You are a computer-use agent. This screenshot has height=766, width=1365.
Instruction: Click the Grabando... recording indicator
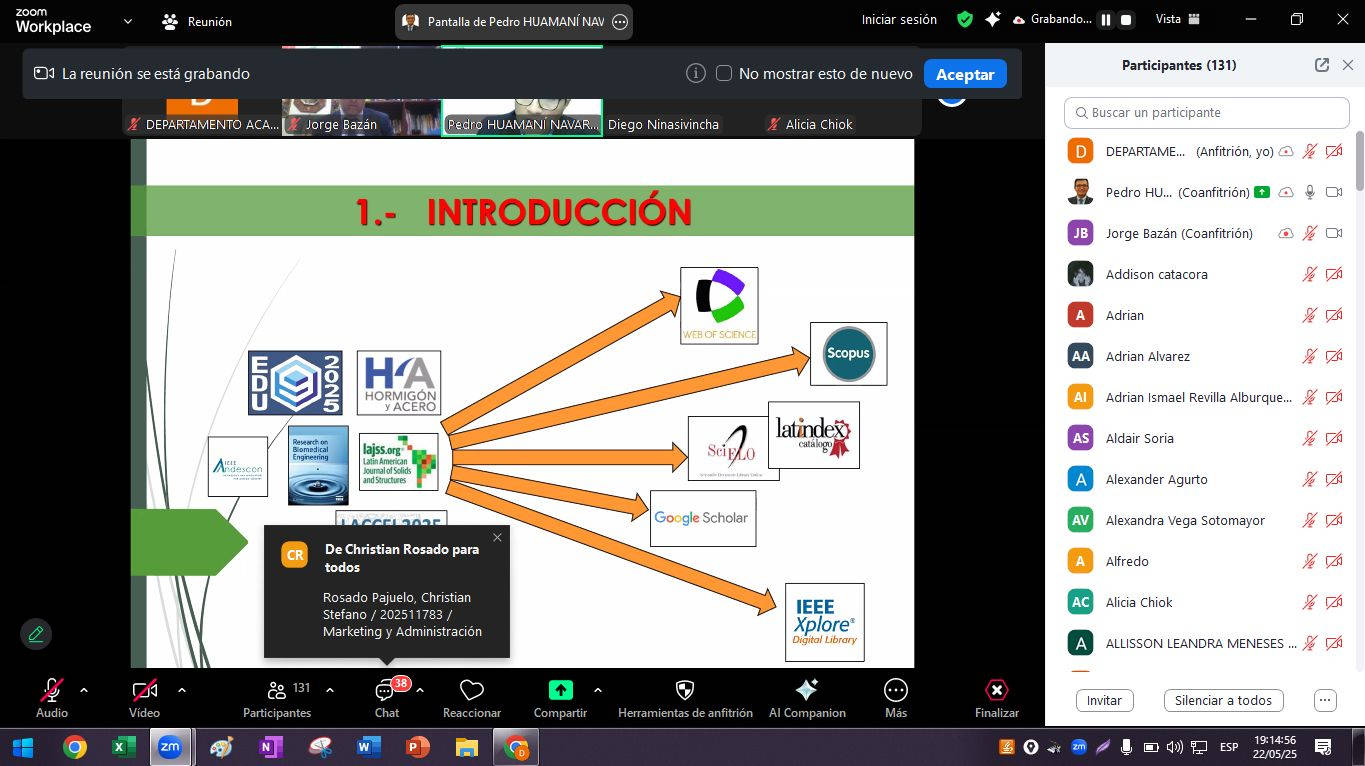pos(1052,19)
